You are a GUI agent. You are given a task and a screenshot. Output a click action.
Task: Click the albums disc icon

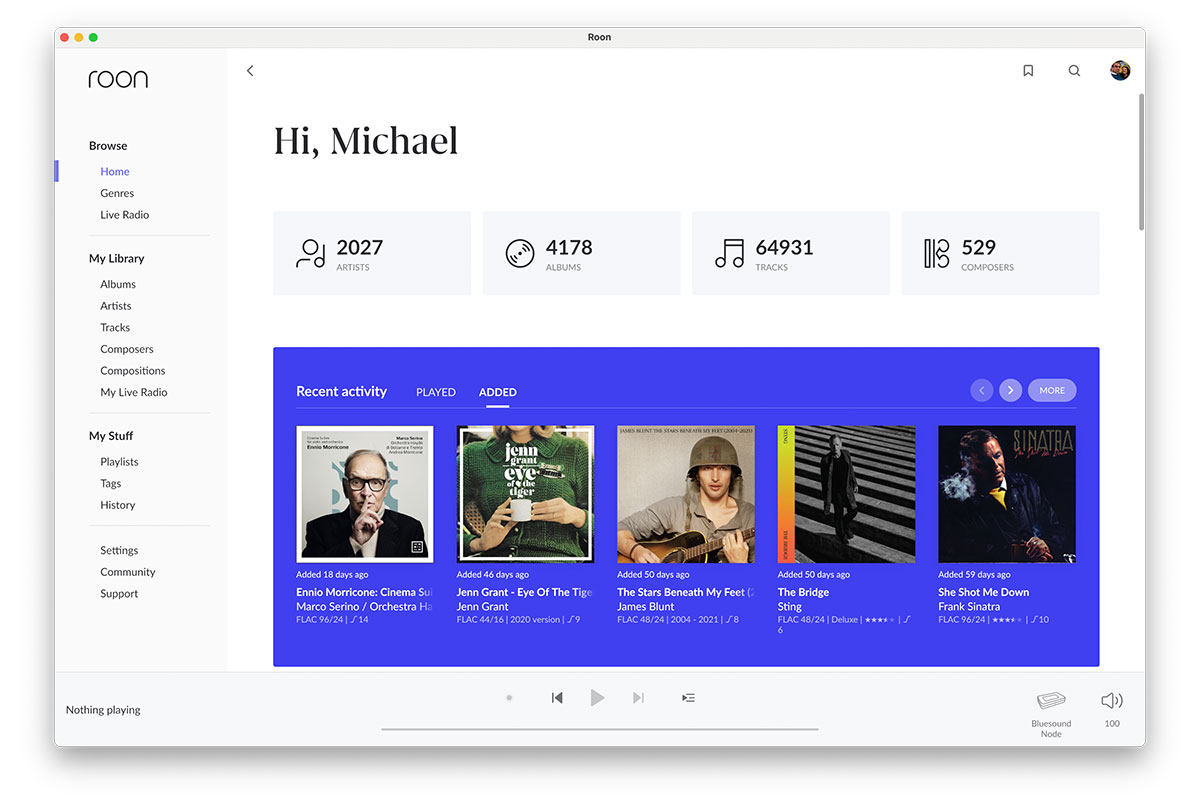coord(520,253)
